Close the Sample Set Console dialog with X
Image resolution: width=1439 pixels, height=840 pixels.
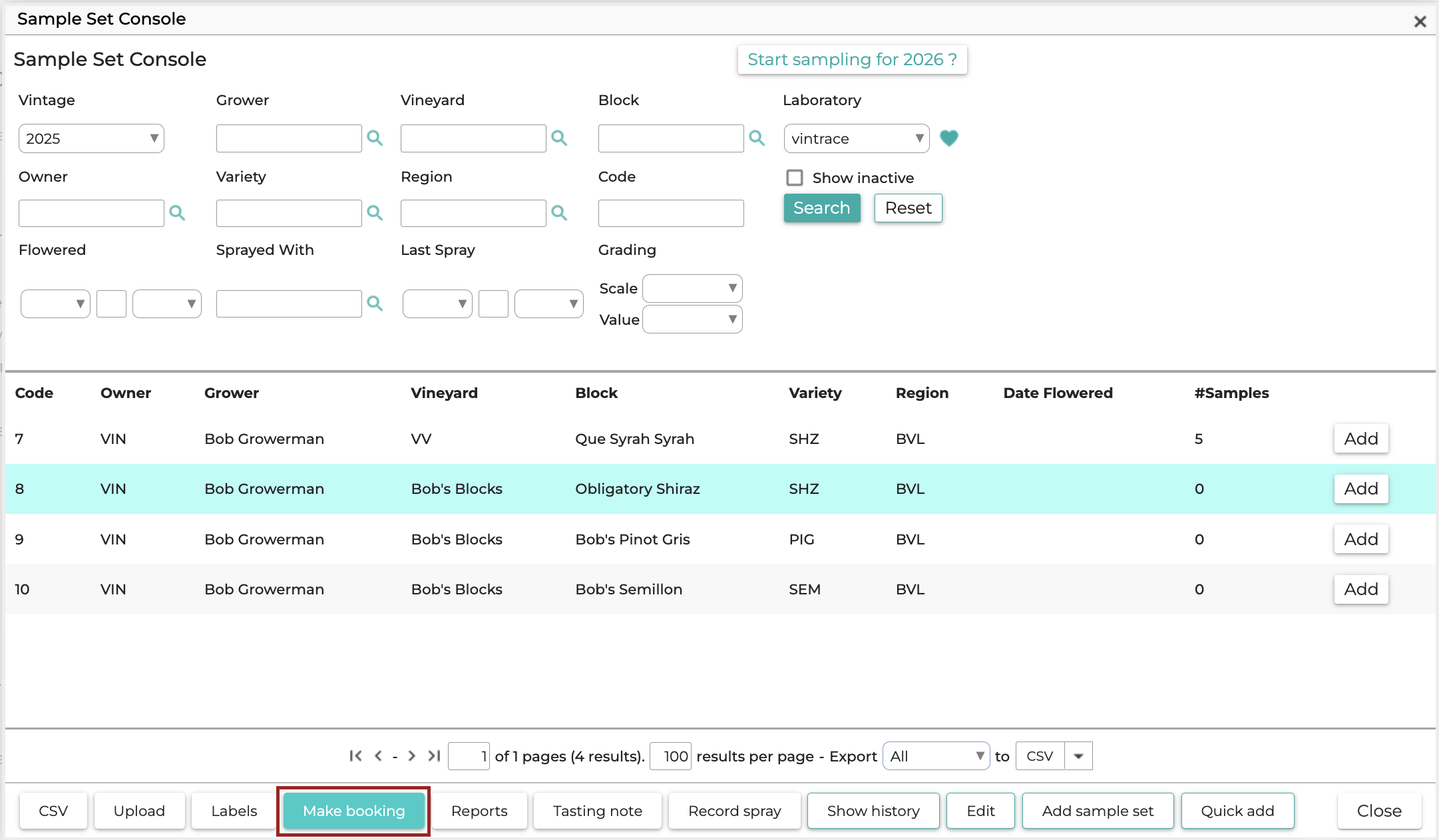1420,21
